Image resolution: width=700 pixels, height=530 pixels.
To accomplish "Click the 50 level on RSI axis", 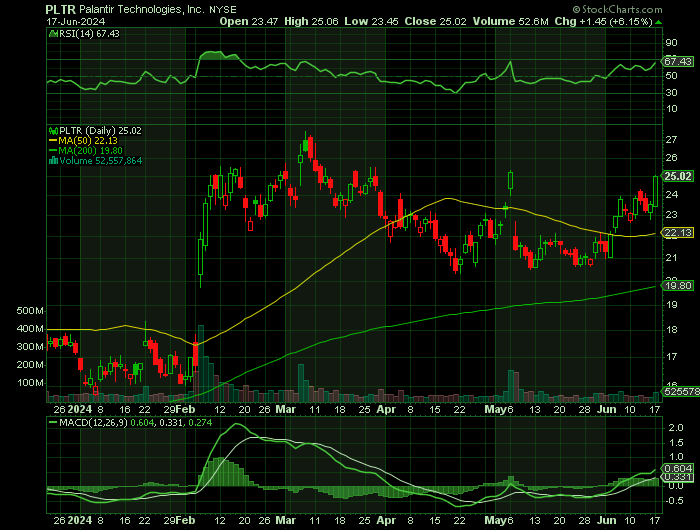I will coord(671,76).
